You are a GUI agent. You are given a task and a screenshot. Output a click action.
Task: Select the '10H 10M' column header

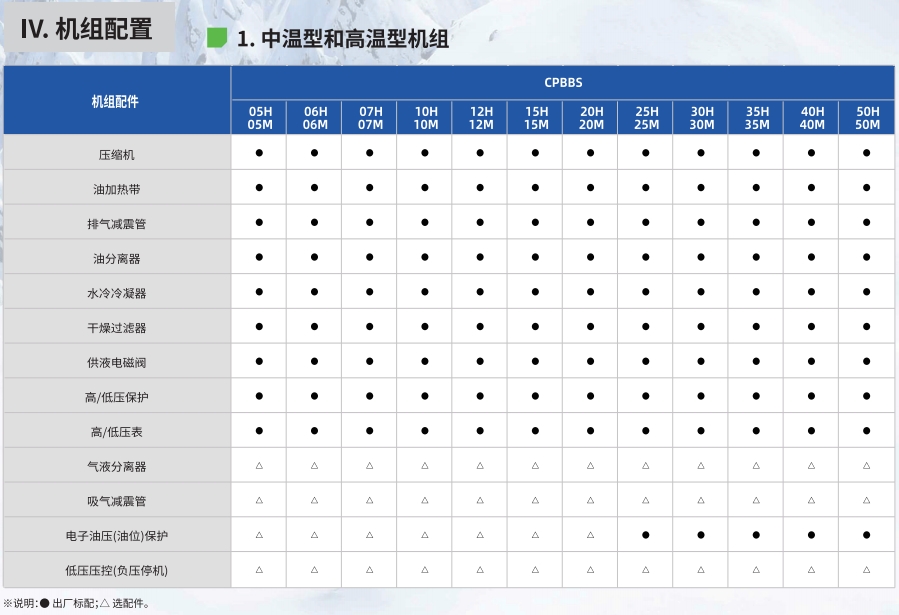coord(426,118)
